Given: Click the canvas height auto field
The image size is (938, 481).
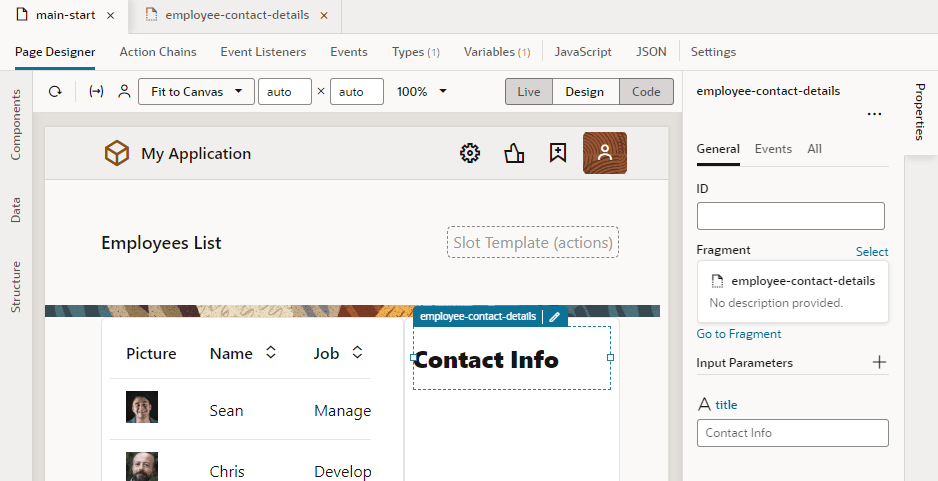Looking at the screenshot, I should pos(357,92).
